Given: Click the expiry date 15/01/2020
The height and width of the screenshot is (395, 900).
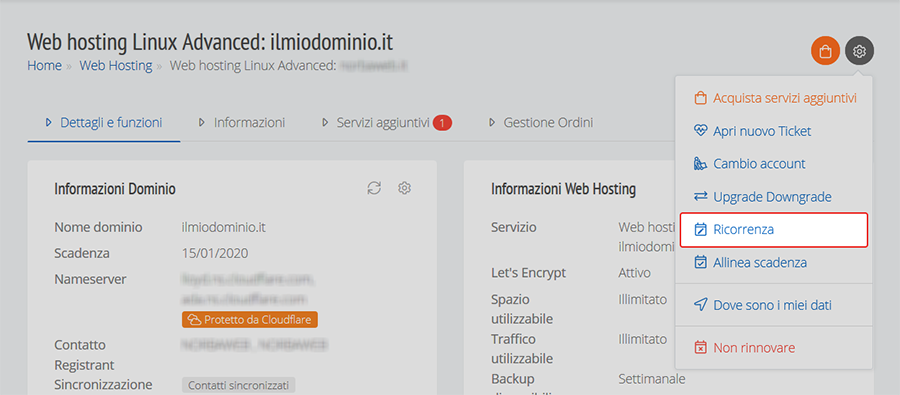Looking at the screenshot, I should tap(215, 253).
